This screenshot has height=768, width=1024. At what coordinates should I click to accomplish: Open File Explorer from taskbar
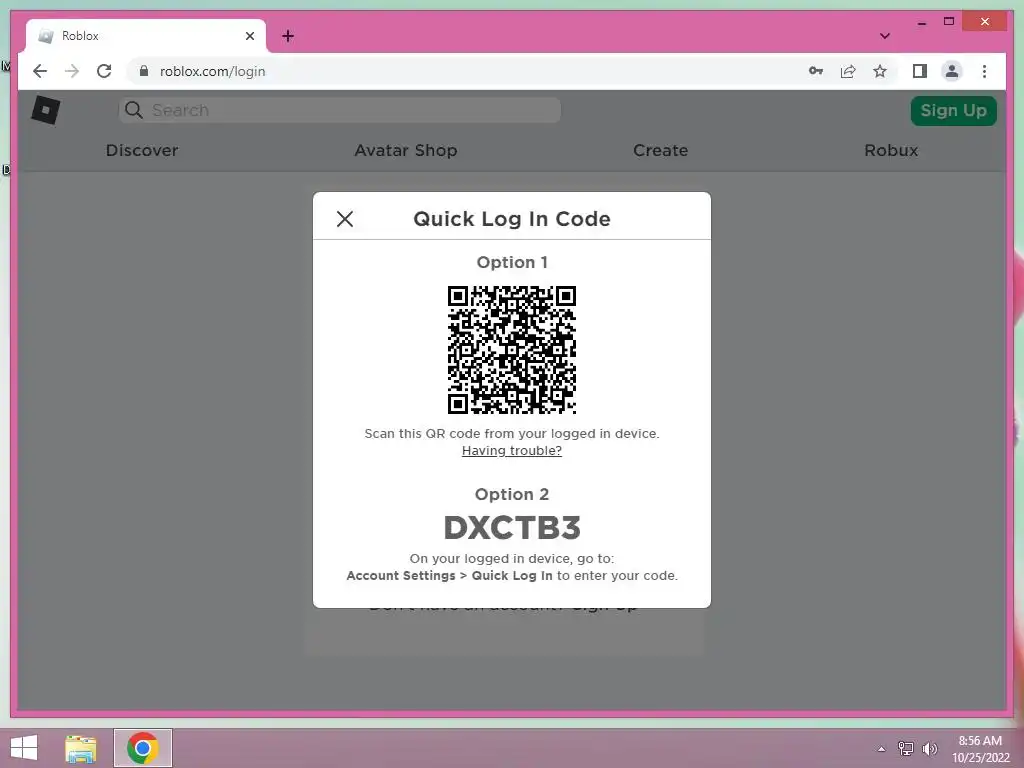[80, 748]
